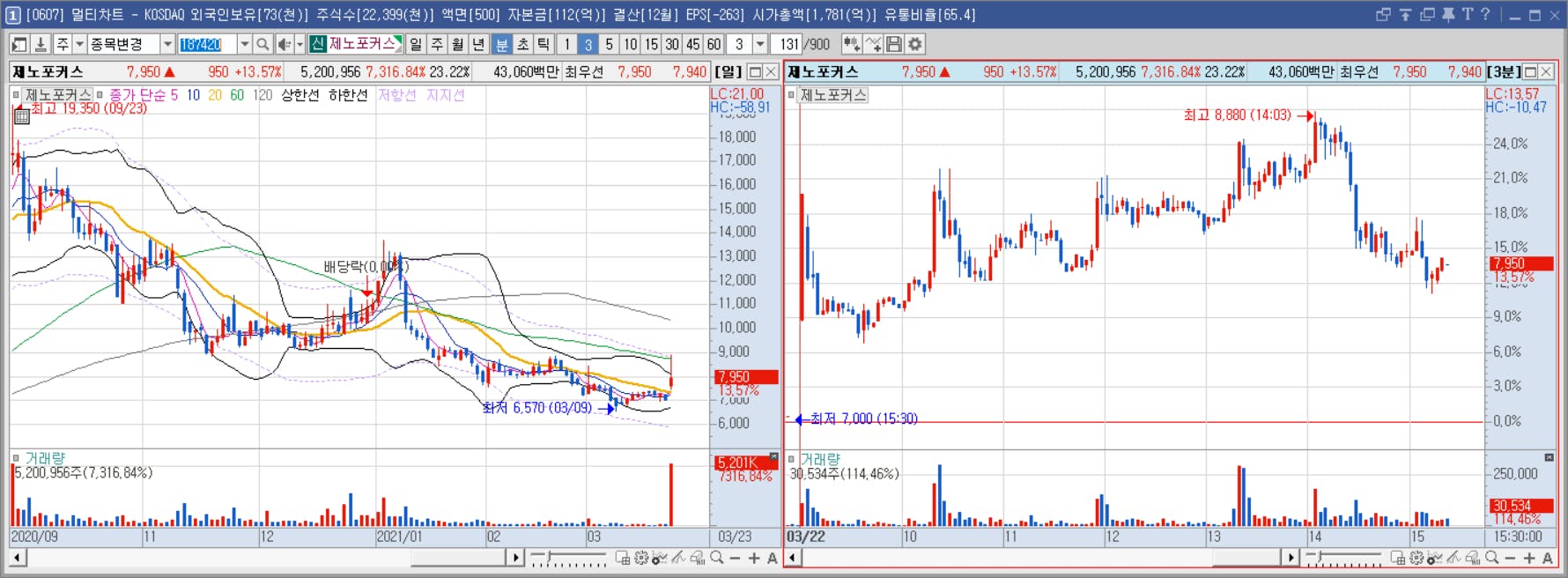The image size is (1568, 578).
Task: Click the 저항선 legend label
Action: tap(397, 94)
